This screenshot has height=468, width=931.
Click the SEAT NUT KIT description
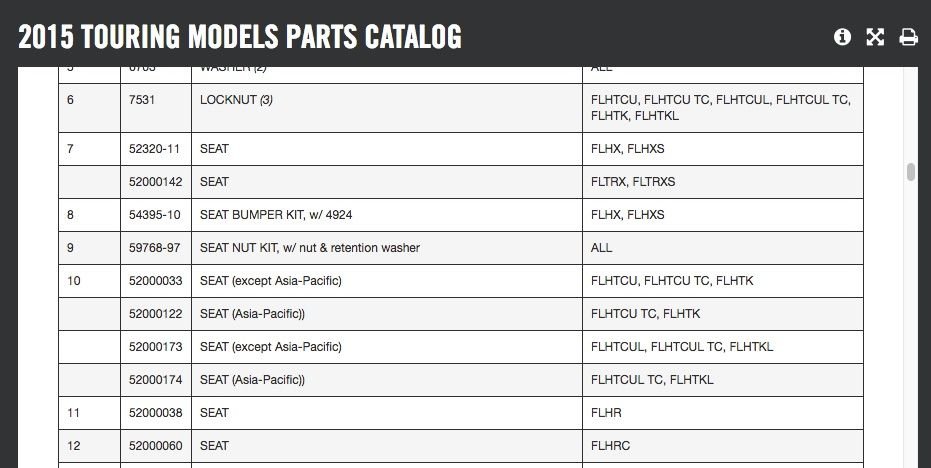310,248
